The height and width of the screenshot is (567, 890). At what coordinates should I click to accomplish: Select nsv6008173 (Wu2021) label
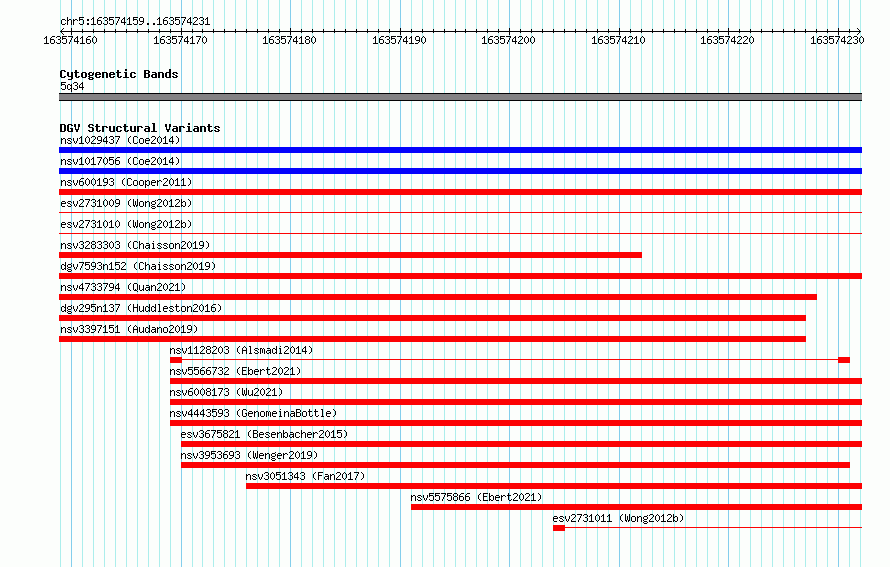click(226, 392)
